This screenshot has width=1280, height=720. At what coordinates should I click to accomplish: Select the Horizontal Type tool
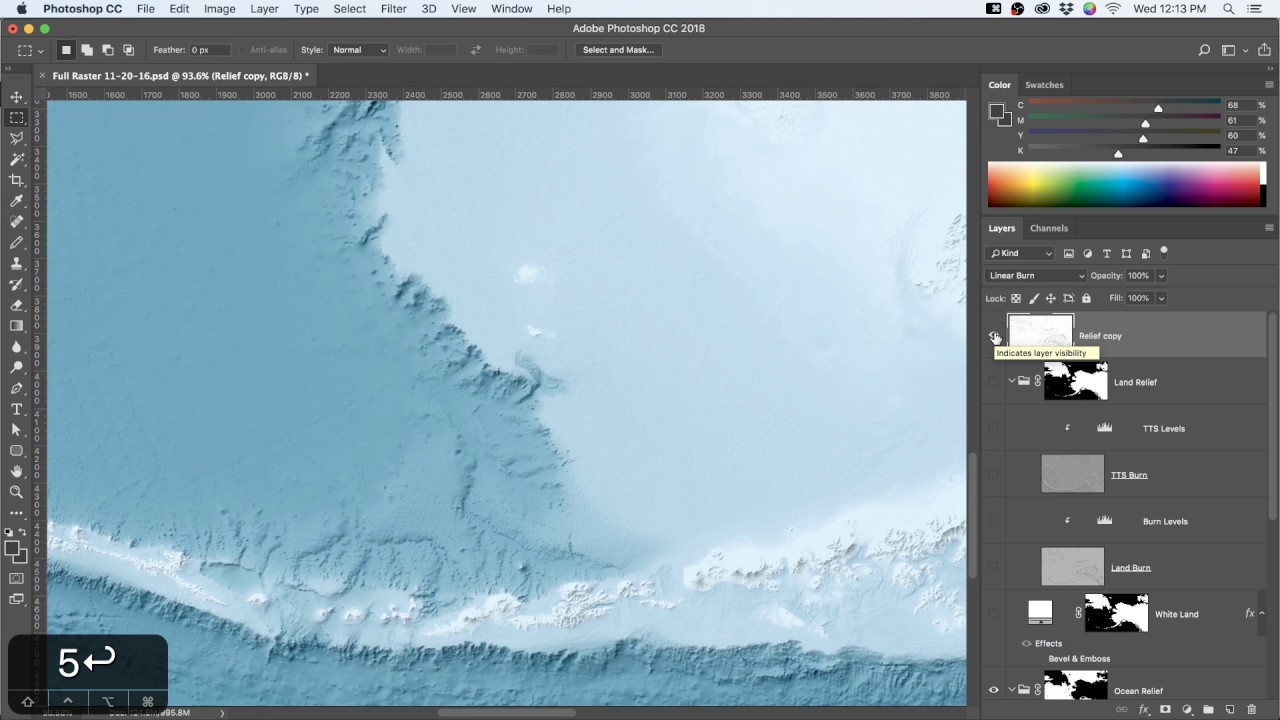point(16,409)
